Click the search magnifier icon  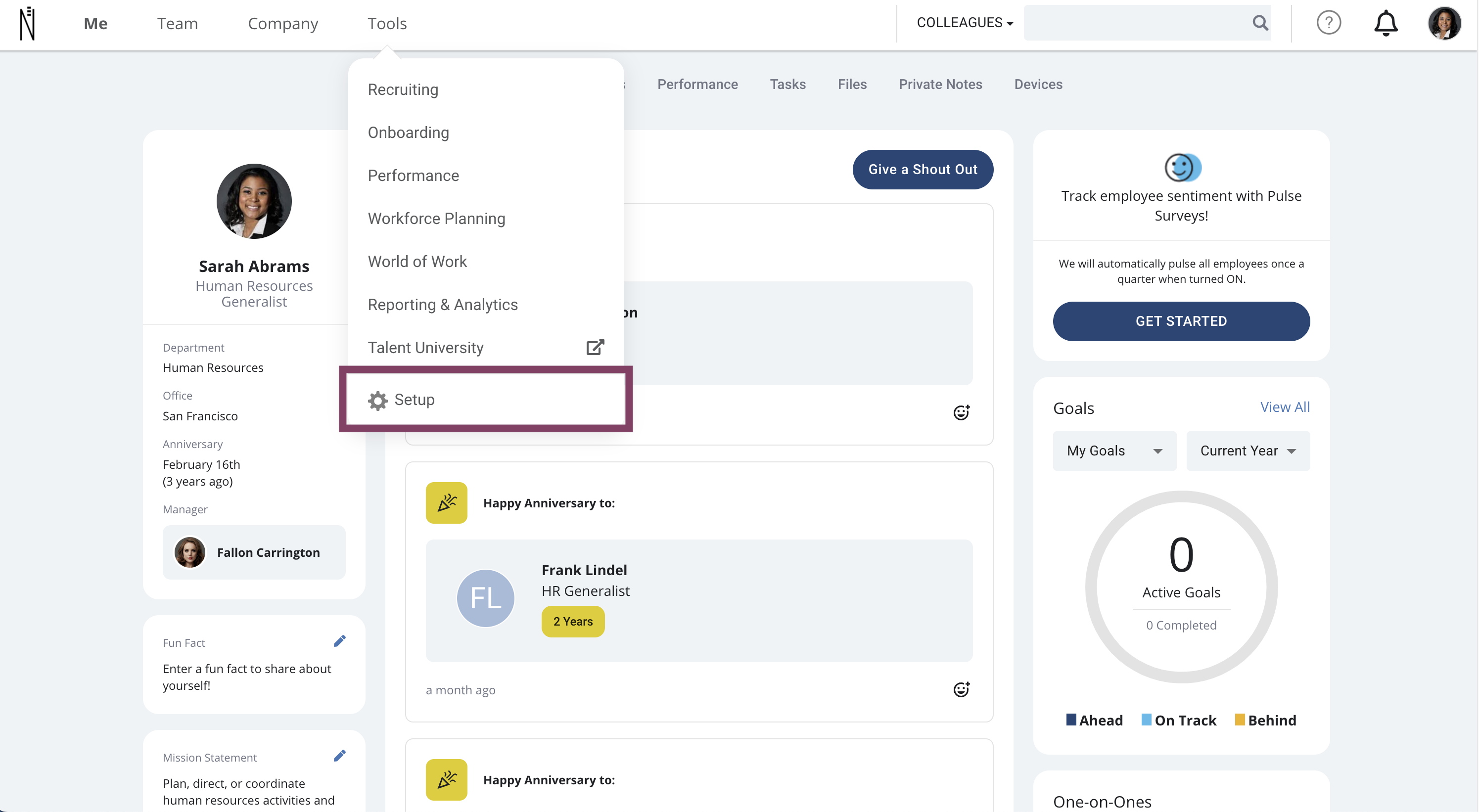(x=1260, y=23)
